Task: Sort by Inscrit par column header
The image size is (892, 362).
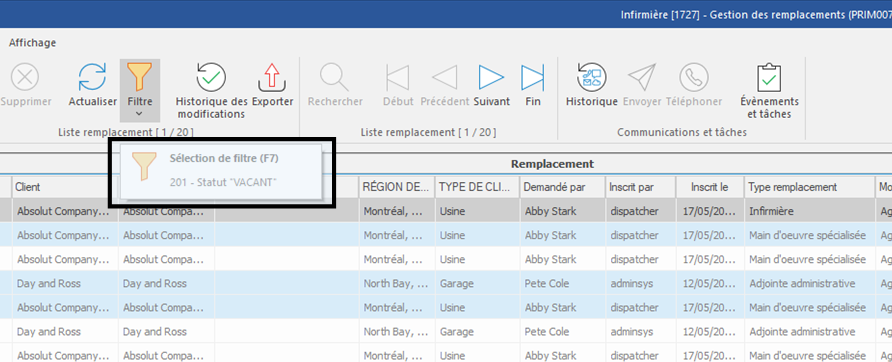Action: point(640,187)
